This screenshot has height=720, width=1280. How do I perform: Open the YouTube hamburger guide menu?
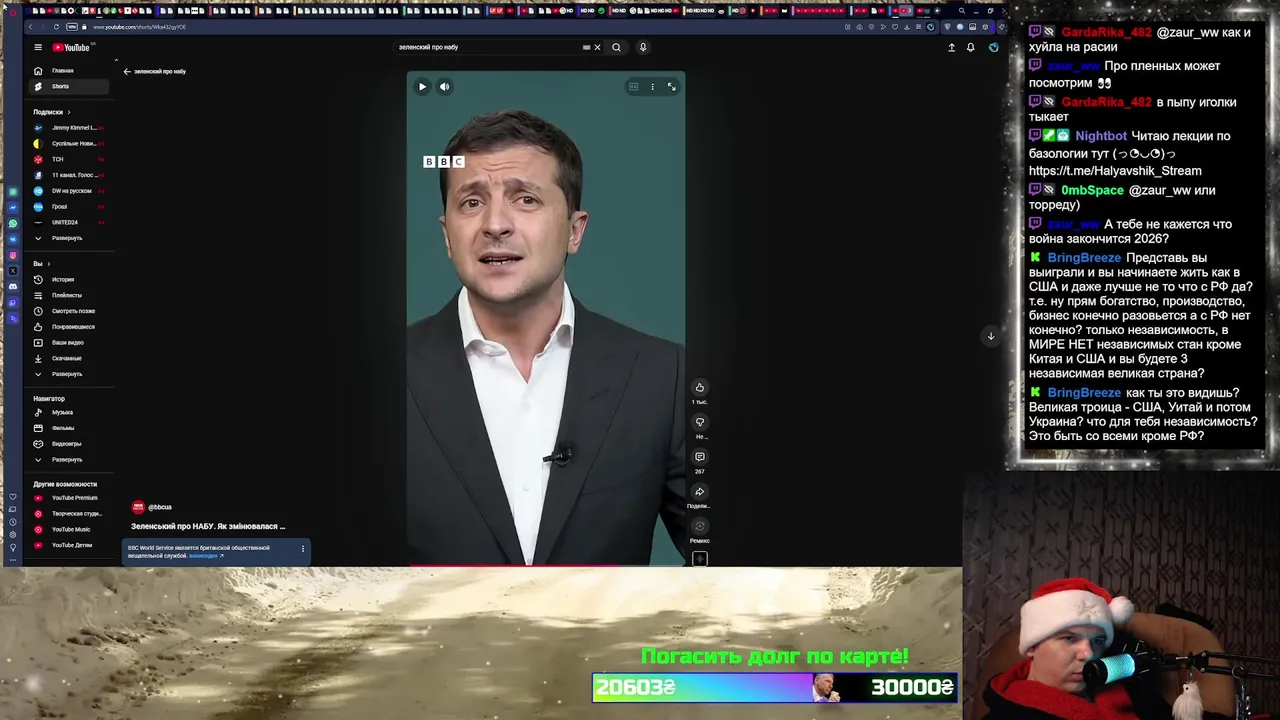pos(38,47)
